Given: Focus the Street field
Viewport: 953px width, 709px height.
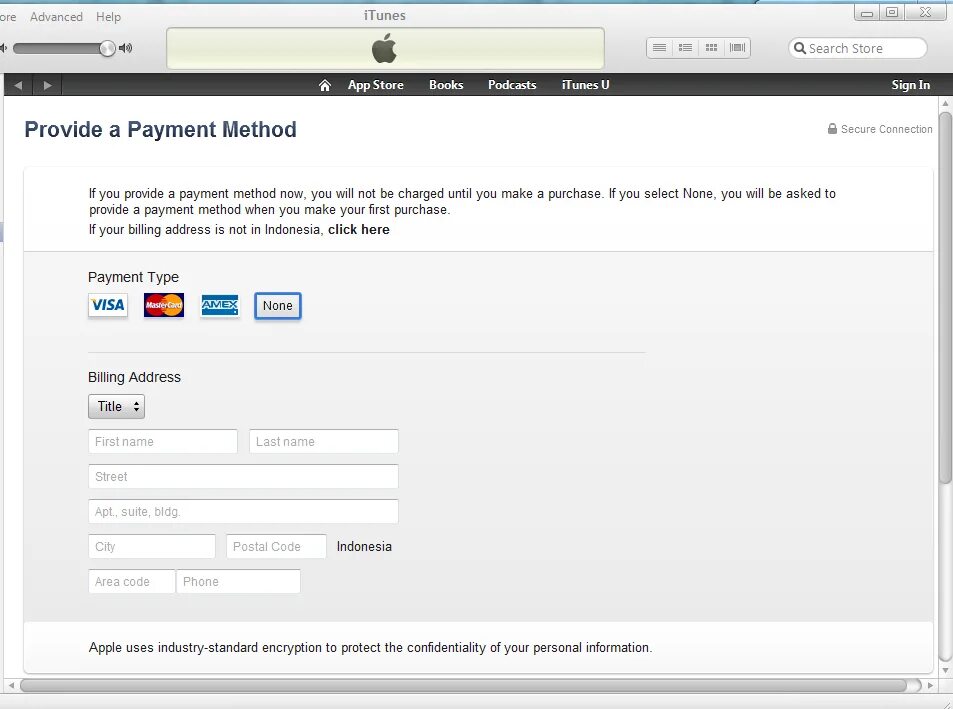Looking at the screenshot, I should click(x=243, y=477).
